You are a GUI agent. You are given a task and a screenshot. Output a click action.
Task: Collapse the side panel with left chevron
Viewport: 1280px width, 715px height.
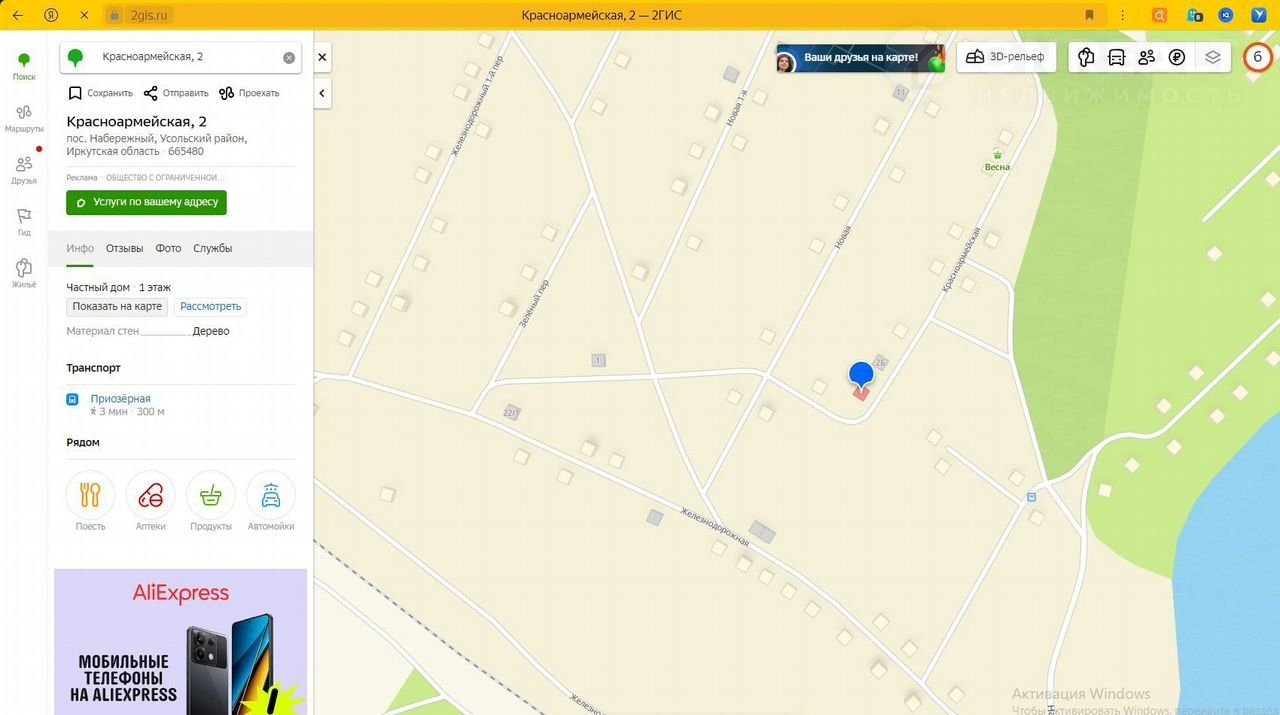(322, 93)
